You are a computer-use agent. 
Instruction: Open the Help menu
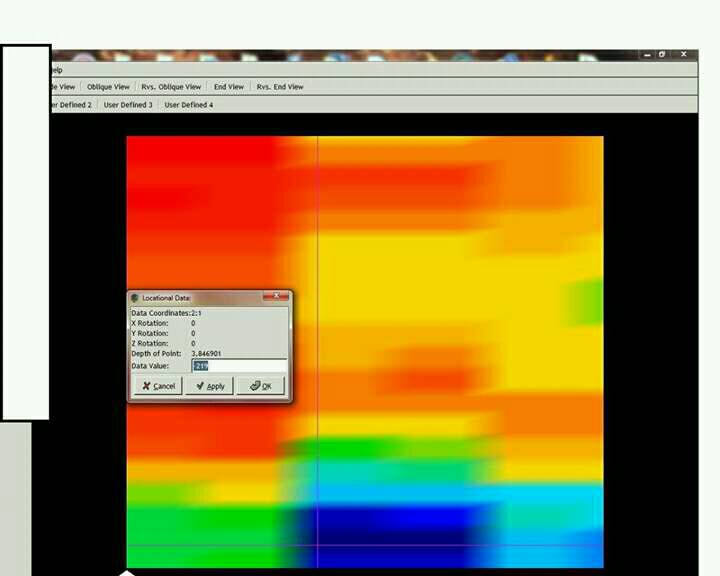coord(56,70)
